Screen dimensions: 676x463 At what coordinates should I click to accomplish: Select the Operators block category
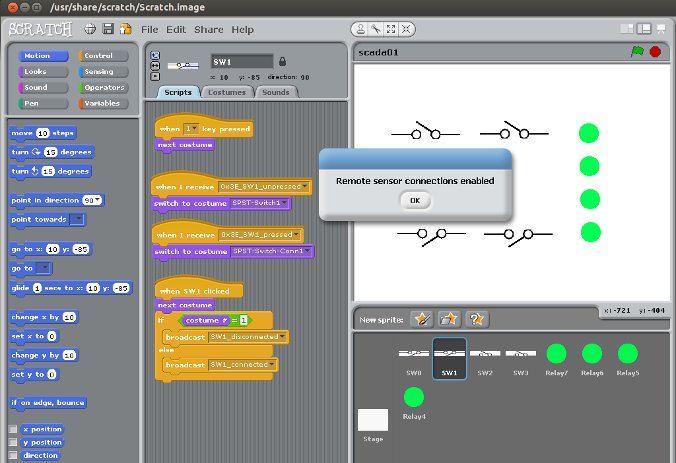(103, 88)
